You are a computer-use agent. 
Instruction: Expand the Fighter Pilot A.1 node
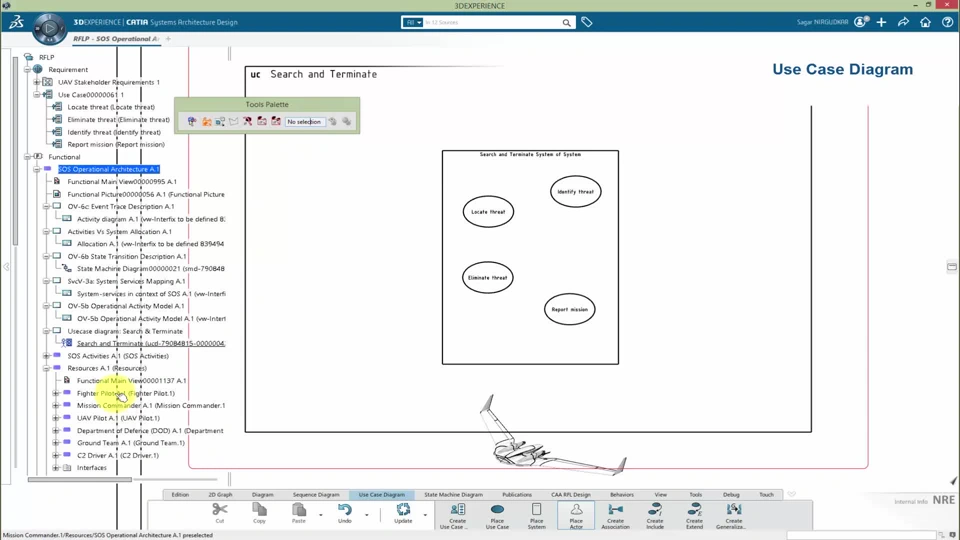[56, 393]
